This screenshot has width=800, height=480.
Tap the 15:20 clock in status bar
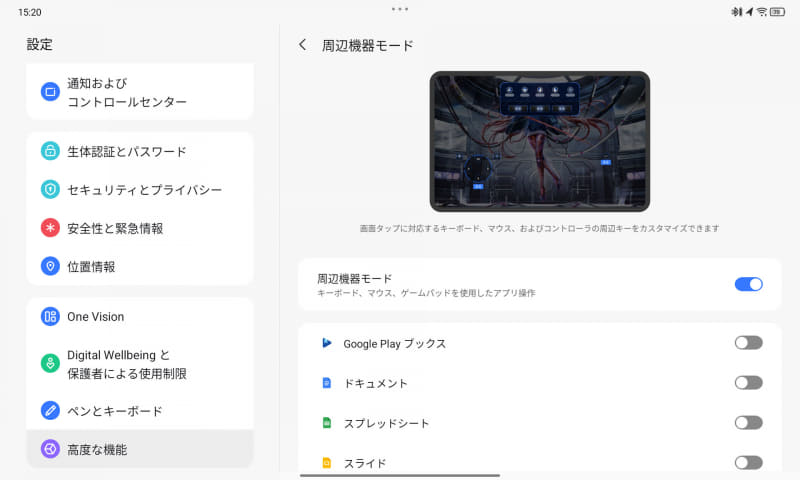[30, 12]
